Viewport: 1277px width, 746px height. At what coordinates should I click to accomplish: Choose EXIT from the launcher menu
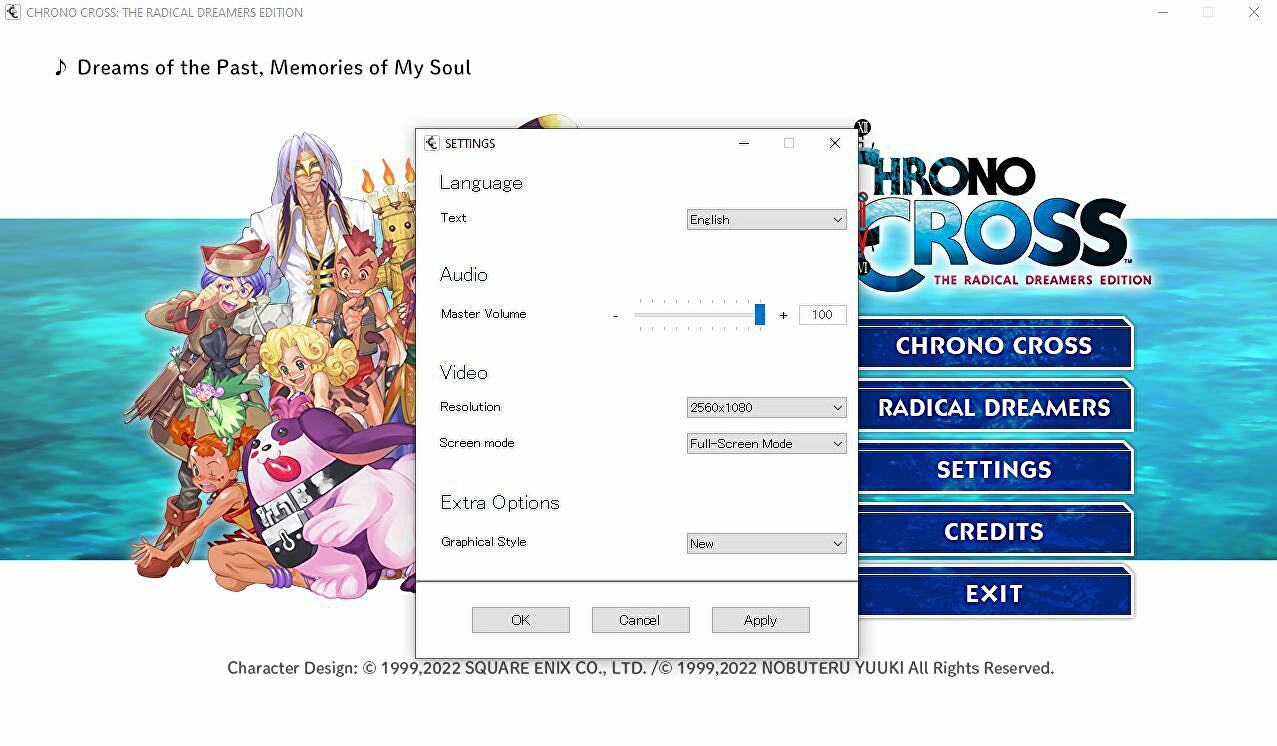pyautogui.click(x=994, y=593)
